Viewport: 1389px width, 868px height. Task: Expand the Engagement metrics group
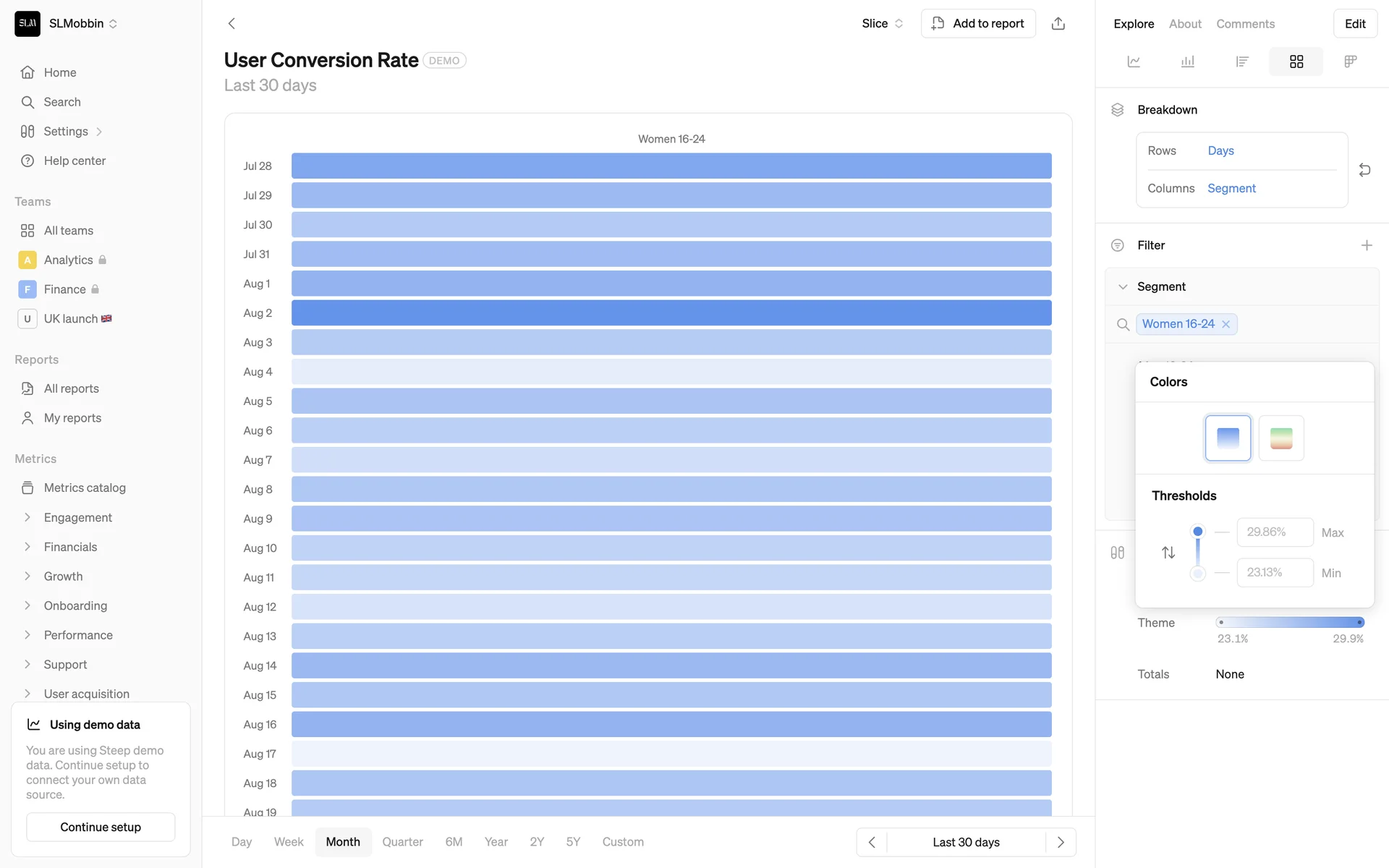coord(27,517)
